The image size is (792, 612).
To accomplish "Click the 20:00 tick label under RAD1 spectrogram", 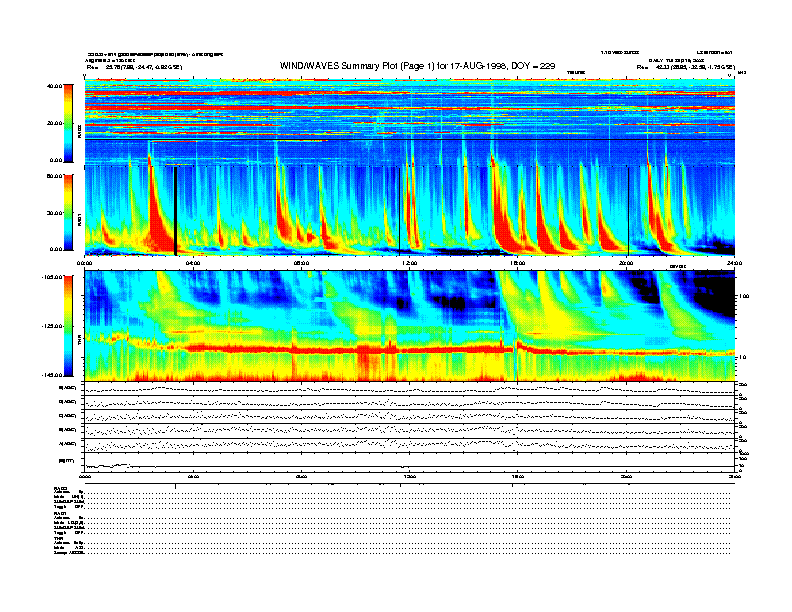I will [626, 263].
